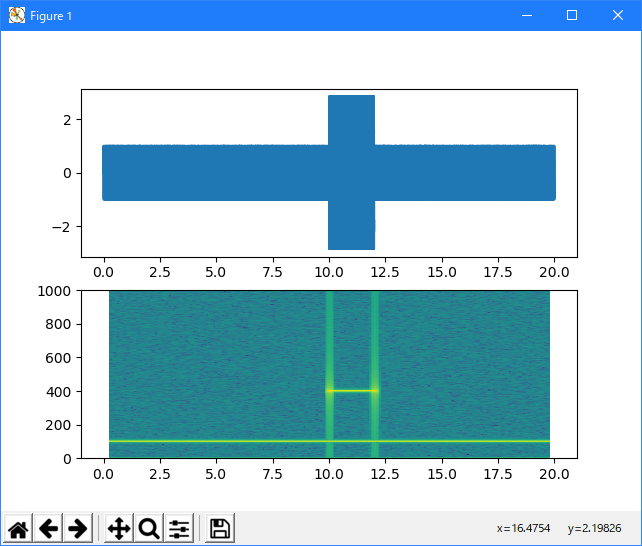Click '15.0' x-axis label under waveform plot
This screenshot has height=546, width=642.
(x=442, y=272)
